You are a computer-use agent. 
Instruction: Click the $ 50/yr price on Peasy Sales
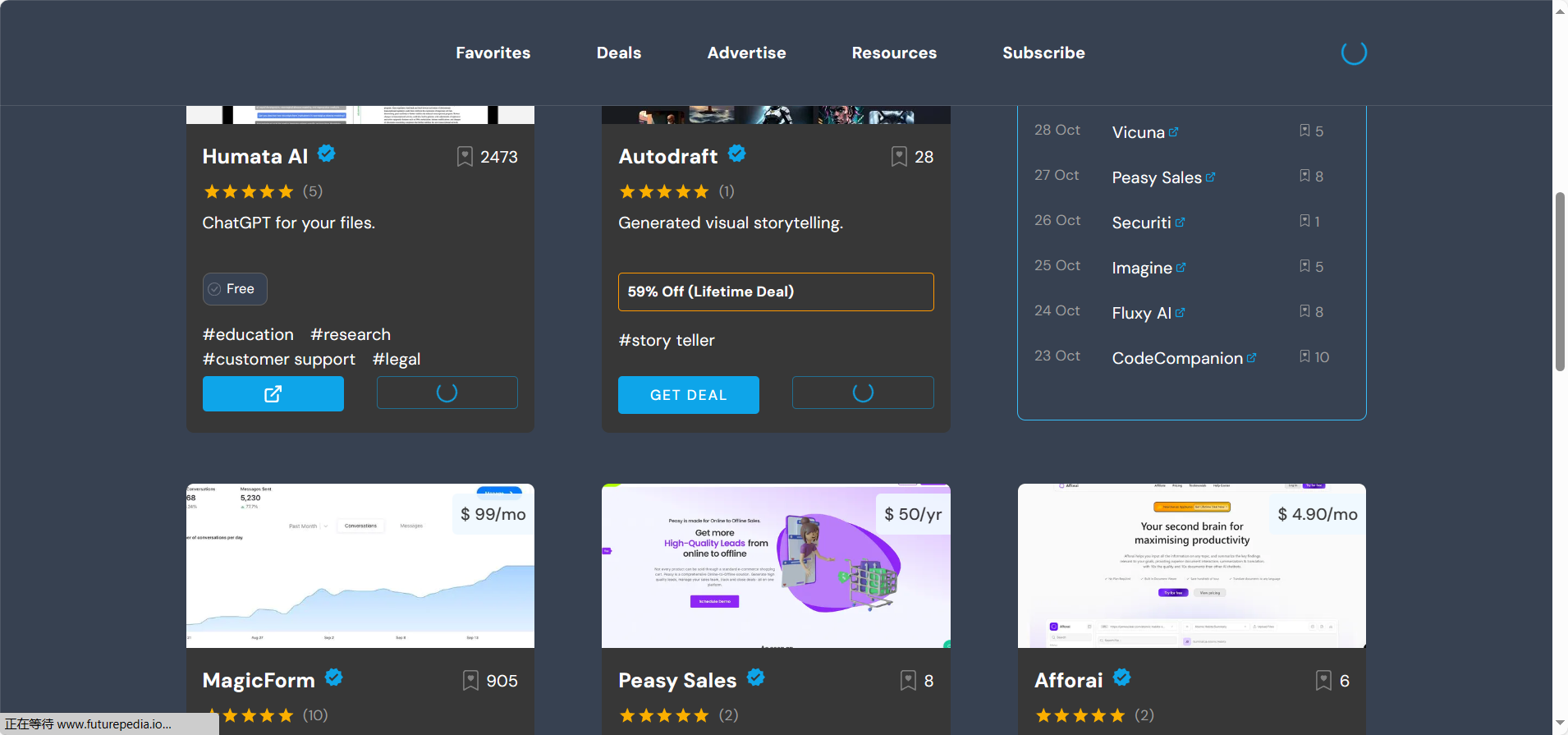(x=913, y=514)
